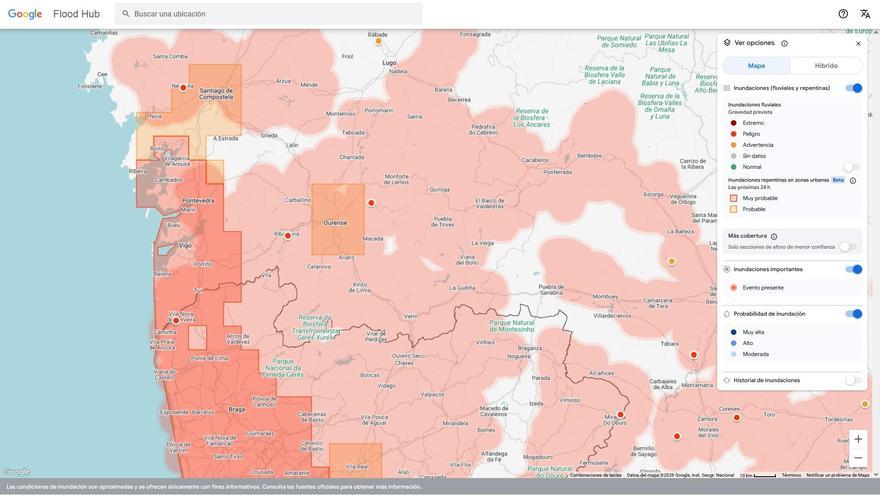
Task: Click info icon beside Beta label
Action: [x=853, y=180]
